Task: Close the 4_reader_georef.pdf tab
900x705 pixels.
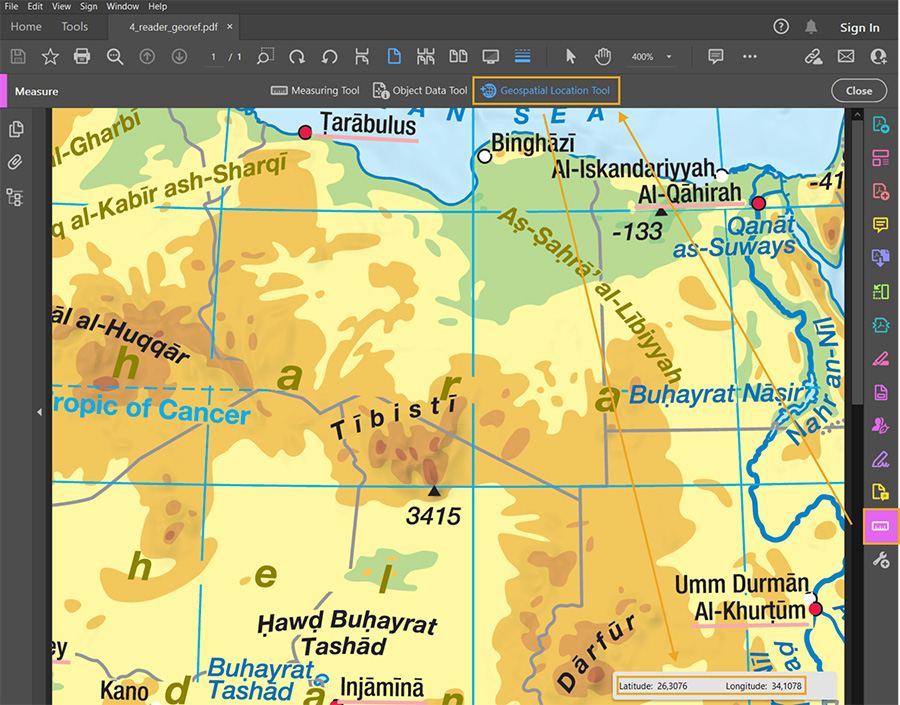Action: pyautogui.click(x=230, y=26)
